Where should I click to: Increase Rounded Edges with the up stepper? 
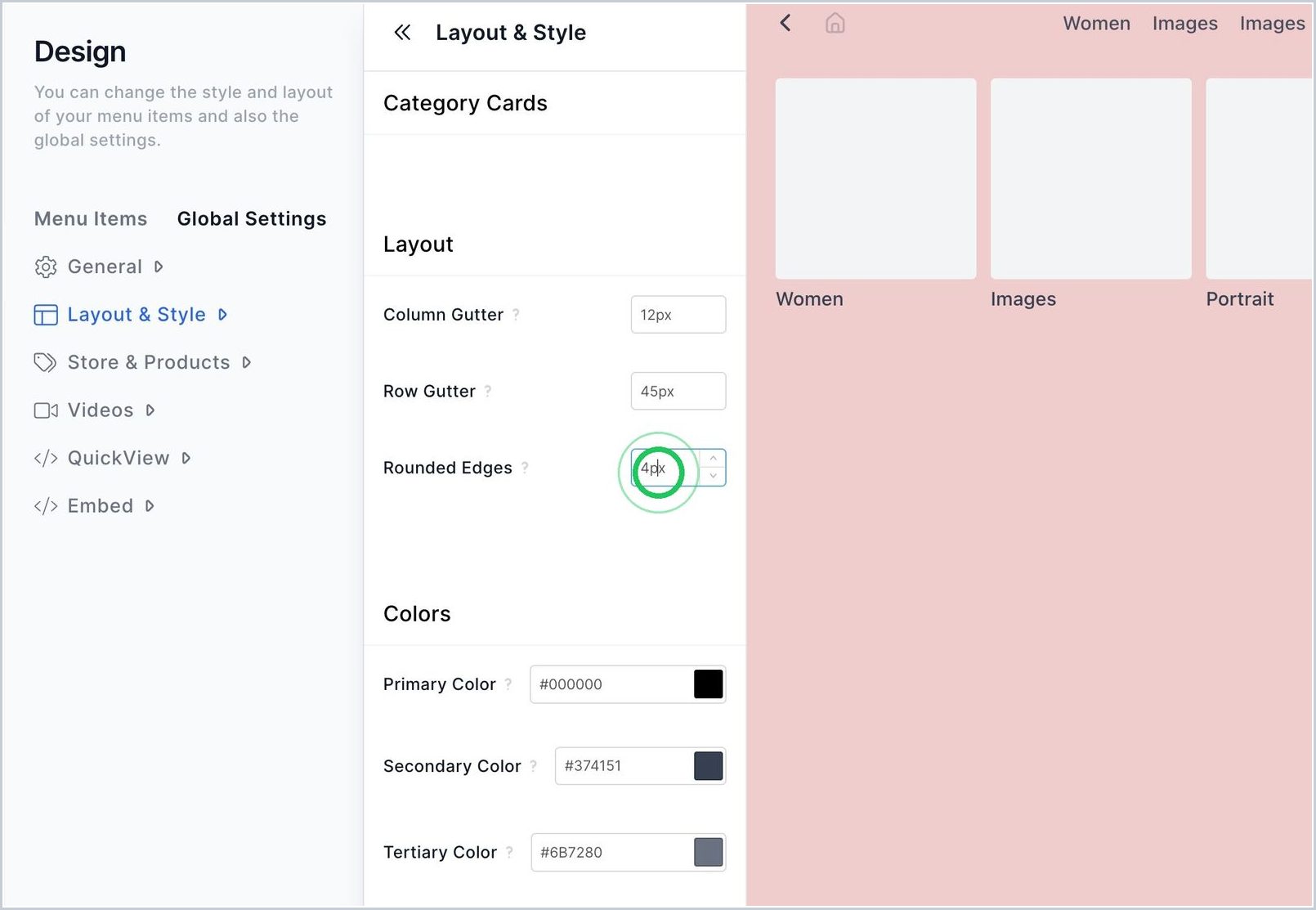click(x=714, y=459)
